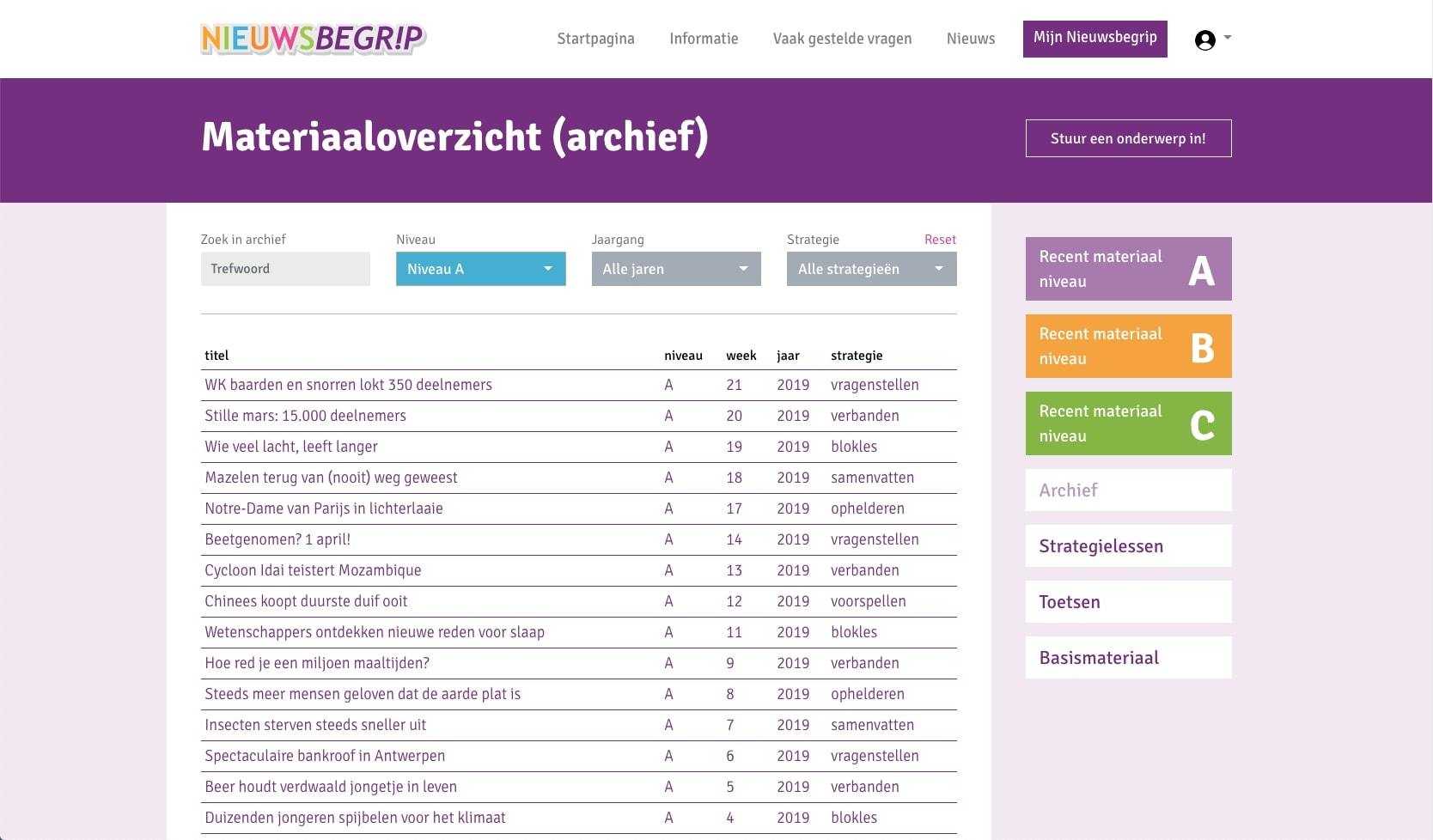Click the Mijn Nieuwsbegrip button
This screenshot has width=1433, height=840.
[x=1095, y=39]
